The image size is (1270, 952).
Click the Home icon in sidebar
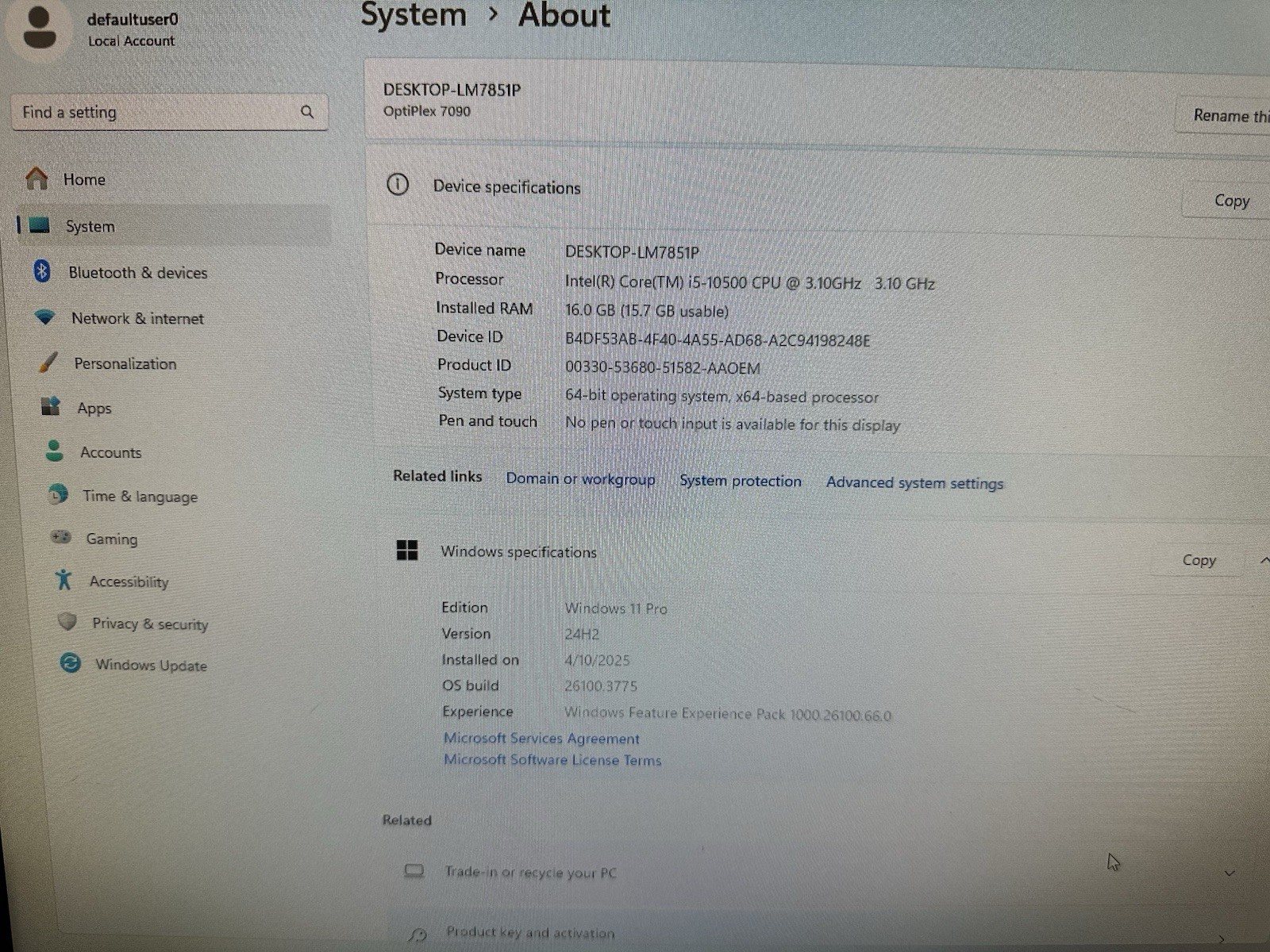click(x=37, y=178)
